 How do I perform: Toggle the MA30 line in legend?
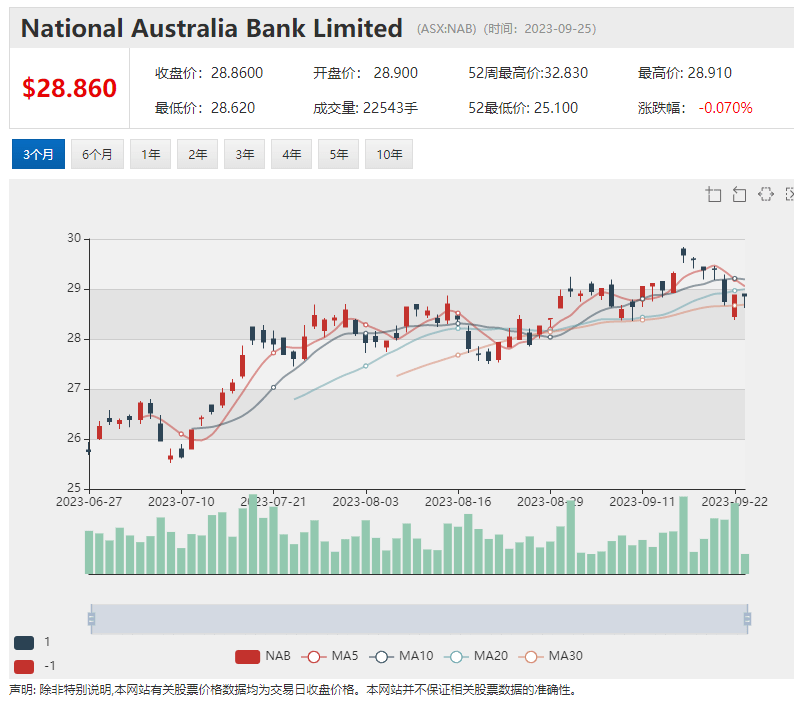tap(551, 656)
